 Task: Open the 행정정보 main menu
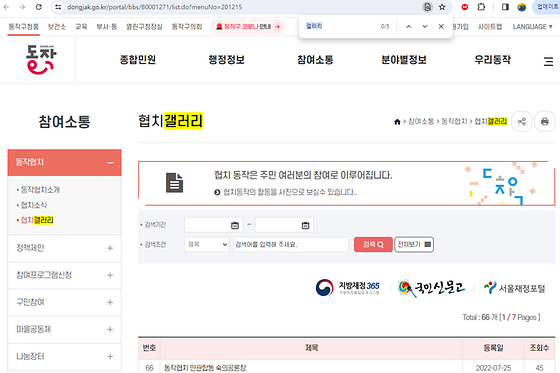click(226, 60)
